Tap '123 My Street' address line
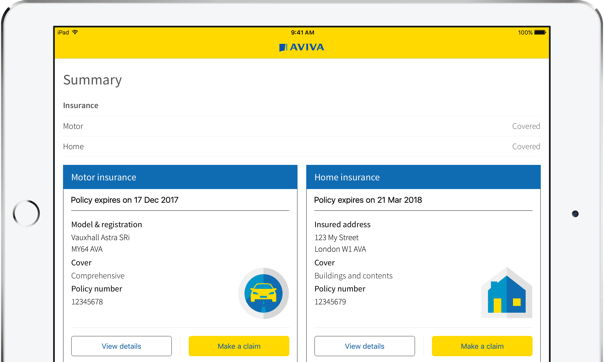 pos(336,237)
